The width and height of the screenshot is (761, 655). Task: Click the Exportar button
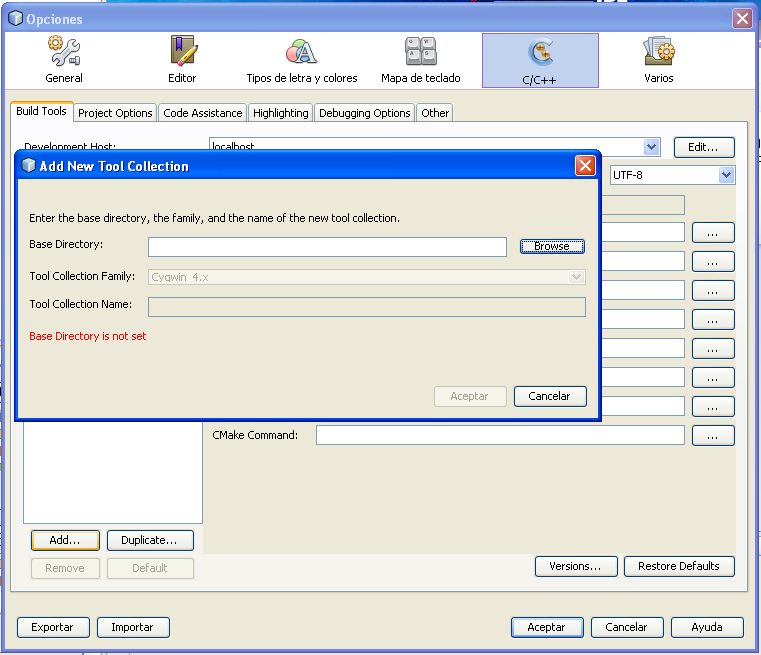pyautogui.click(x=53, y=627)
